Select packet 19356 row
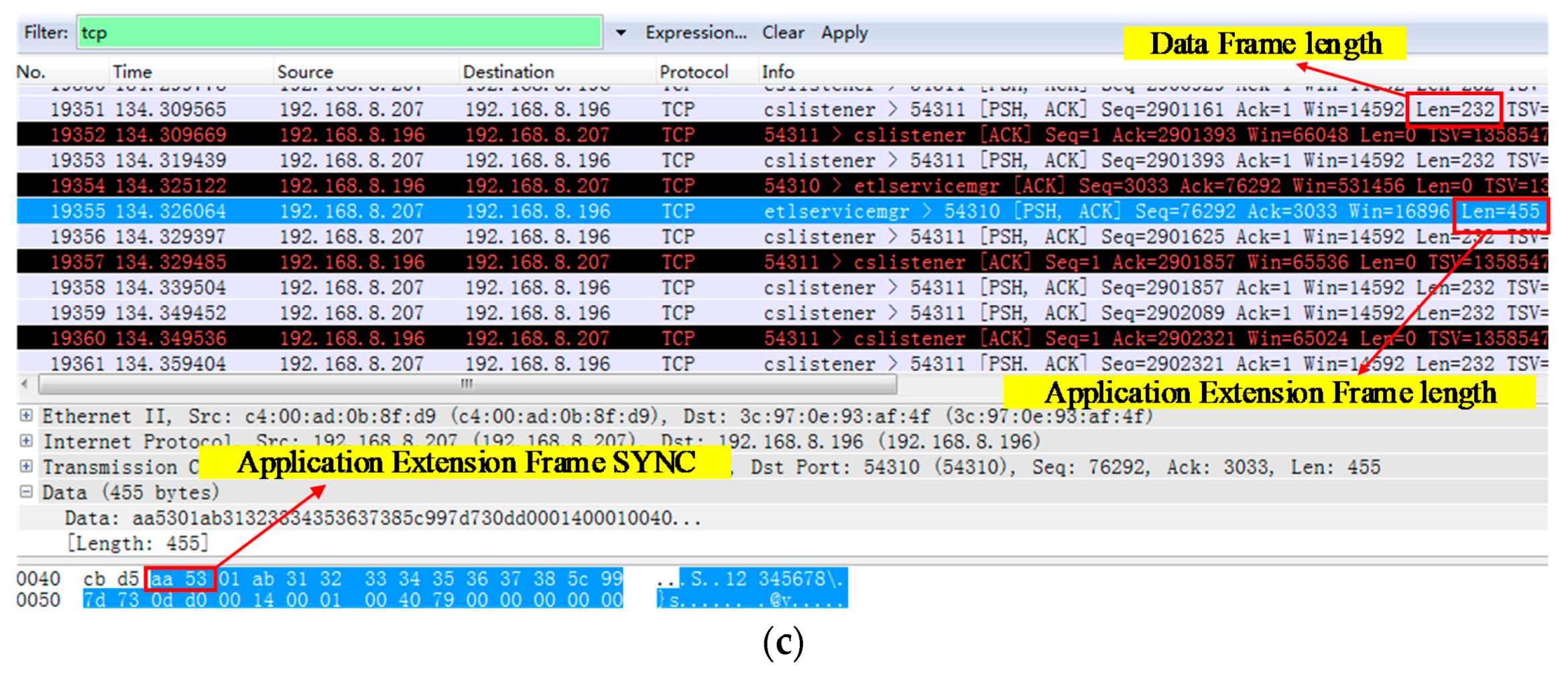 tap(782, 237)
